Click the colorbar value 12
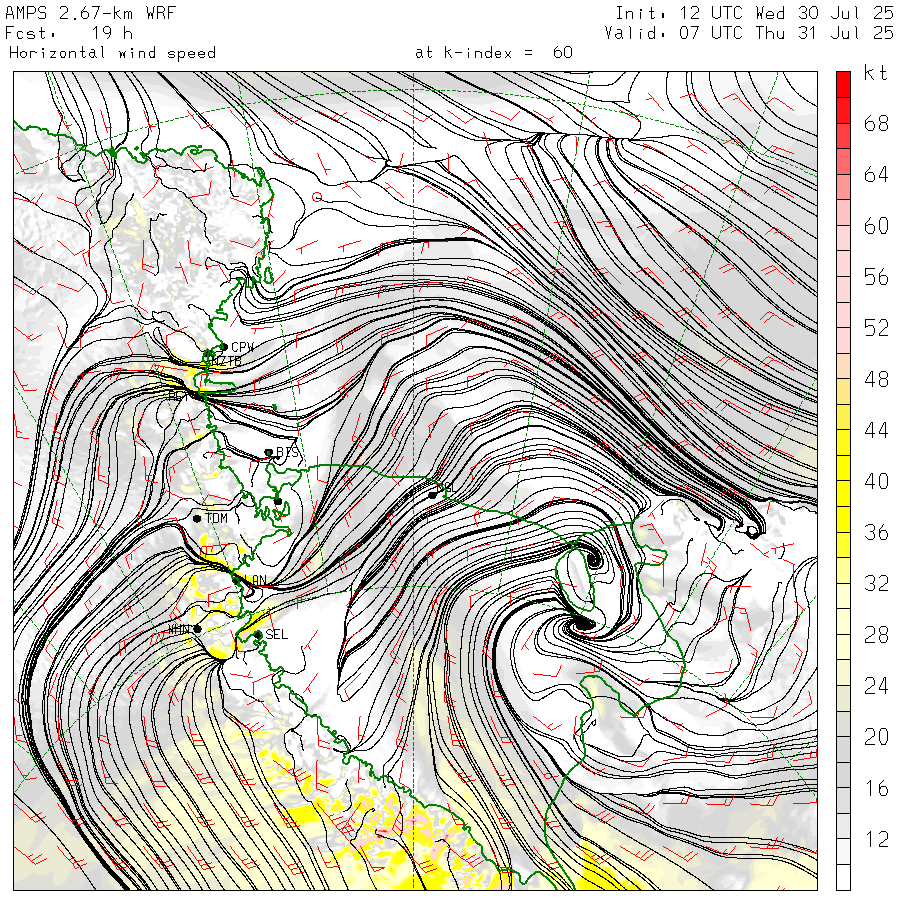 tap(876, 840)
